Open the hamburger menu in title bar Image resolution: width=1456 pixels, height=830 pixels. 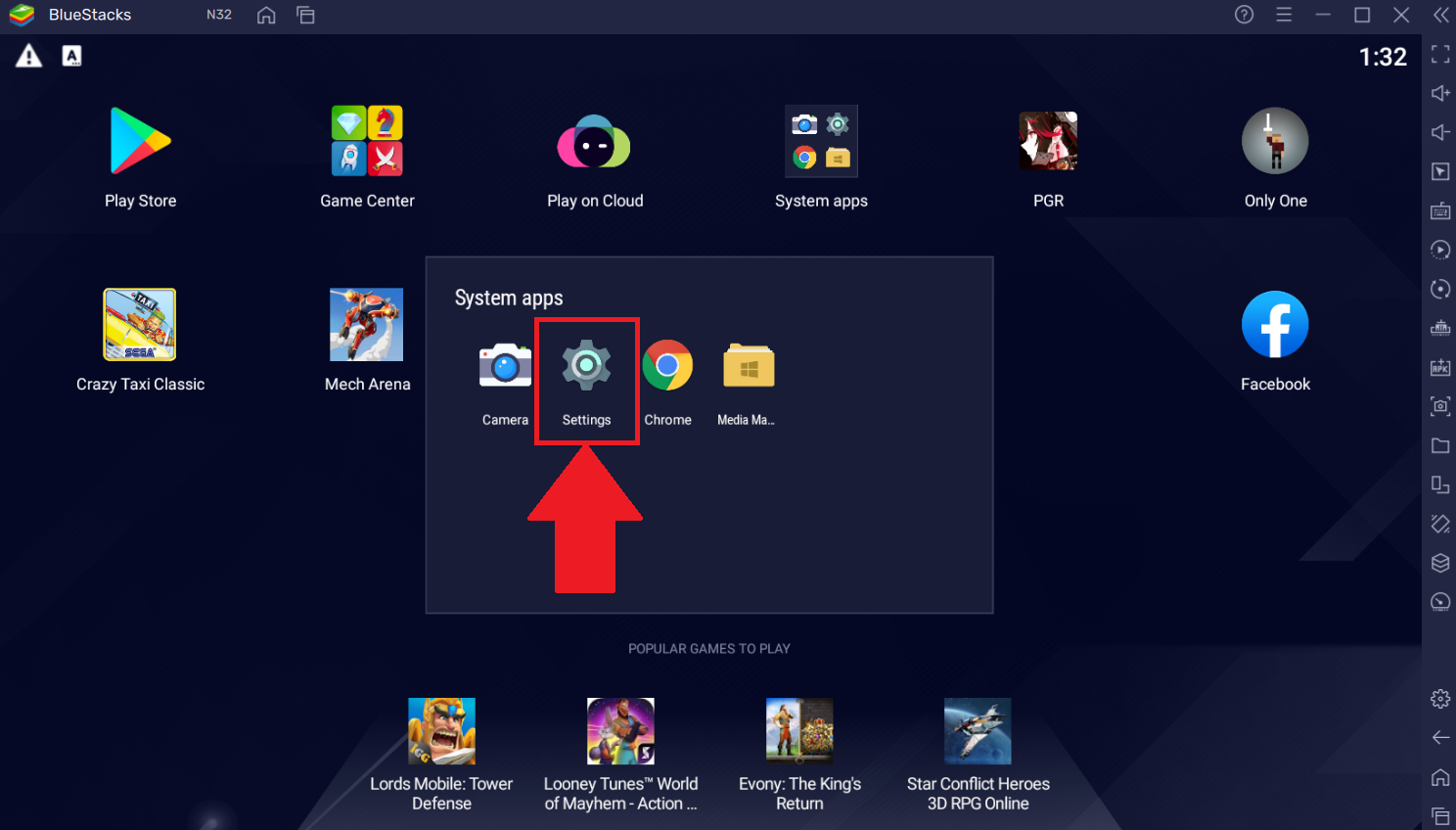(1284, 15)
